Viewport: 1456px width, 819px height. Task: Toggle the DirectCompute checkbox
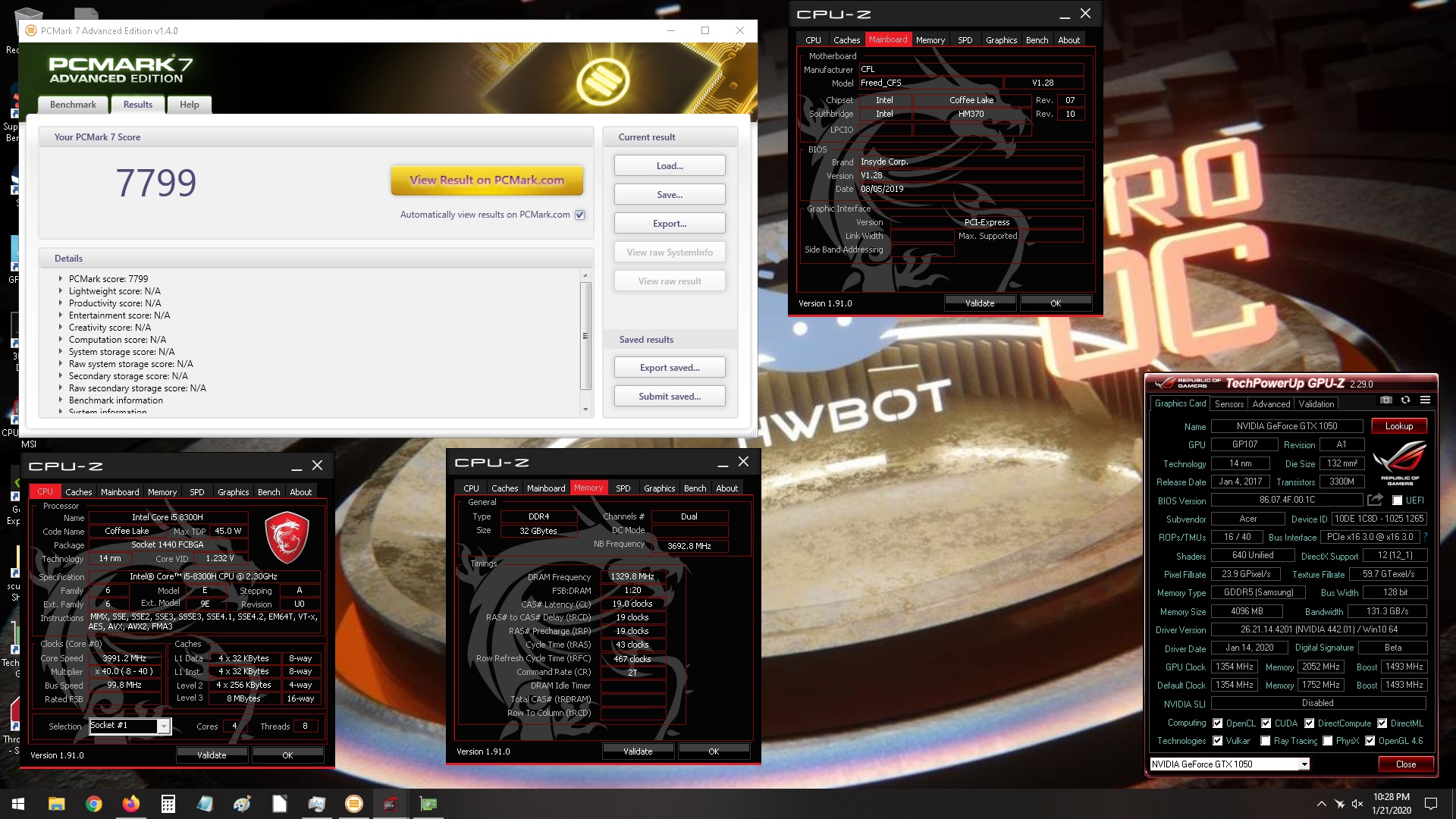click(1309, 723)
